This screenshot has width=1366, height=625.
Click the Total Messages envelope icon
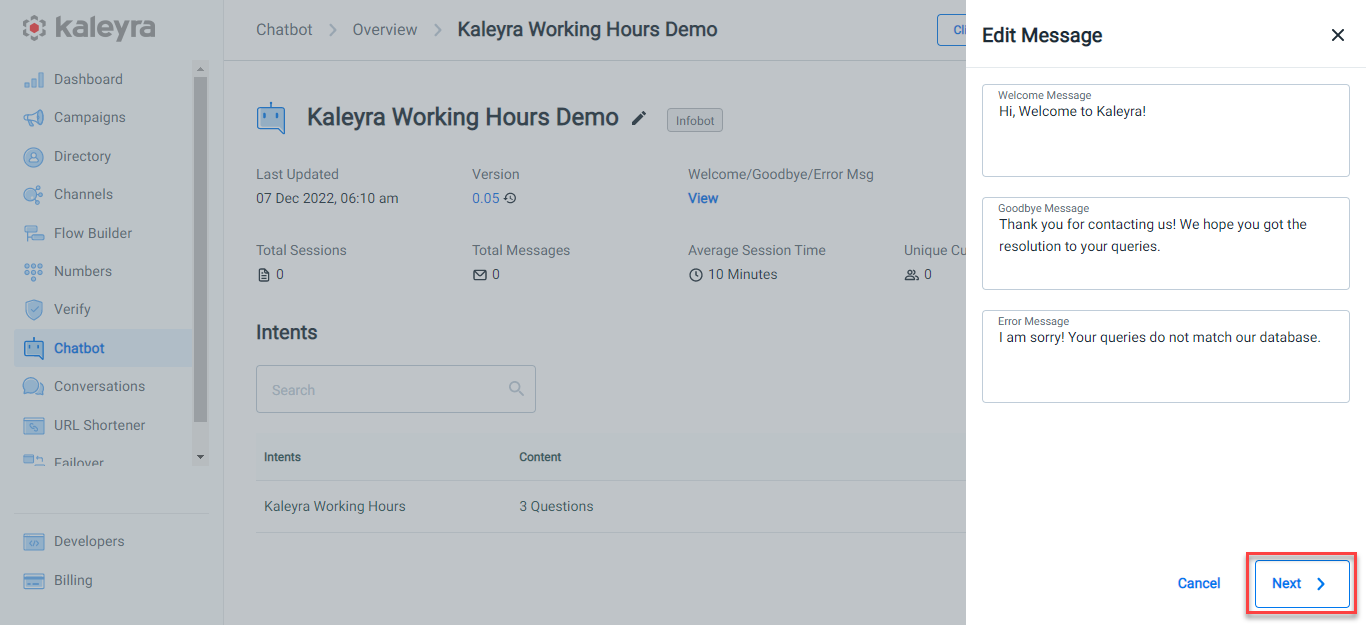coord(480,275)
